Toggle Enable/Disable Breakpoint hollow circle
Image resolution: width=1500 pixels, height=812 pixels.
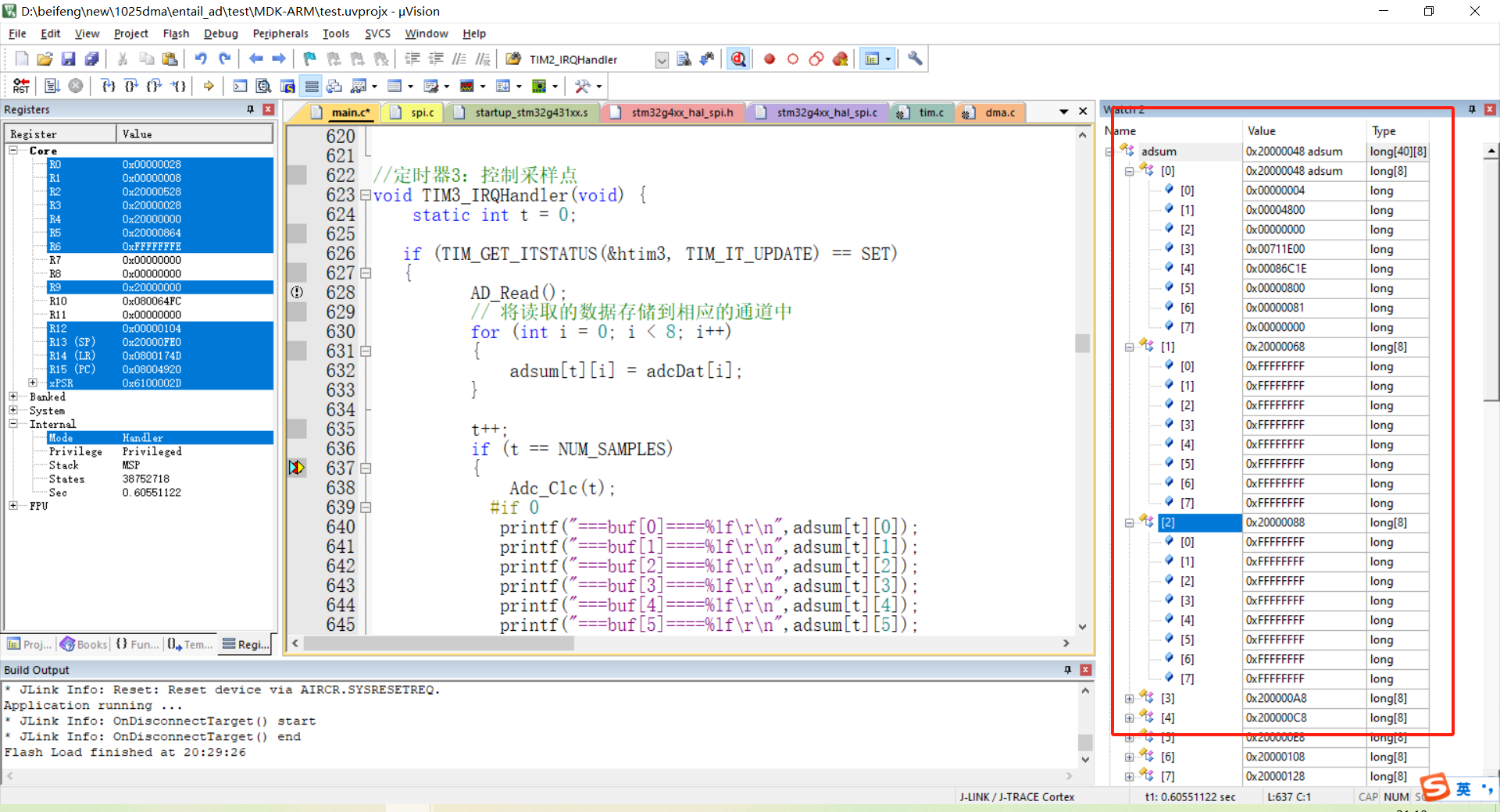coord(793,59)
